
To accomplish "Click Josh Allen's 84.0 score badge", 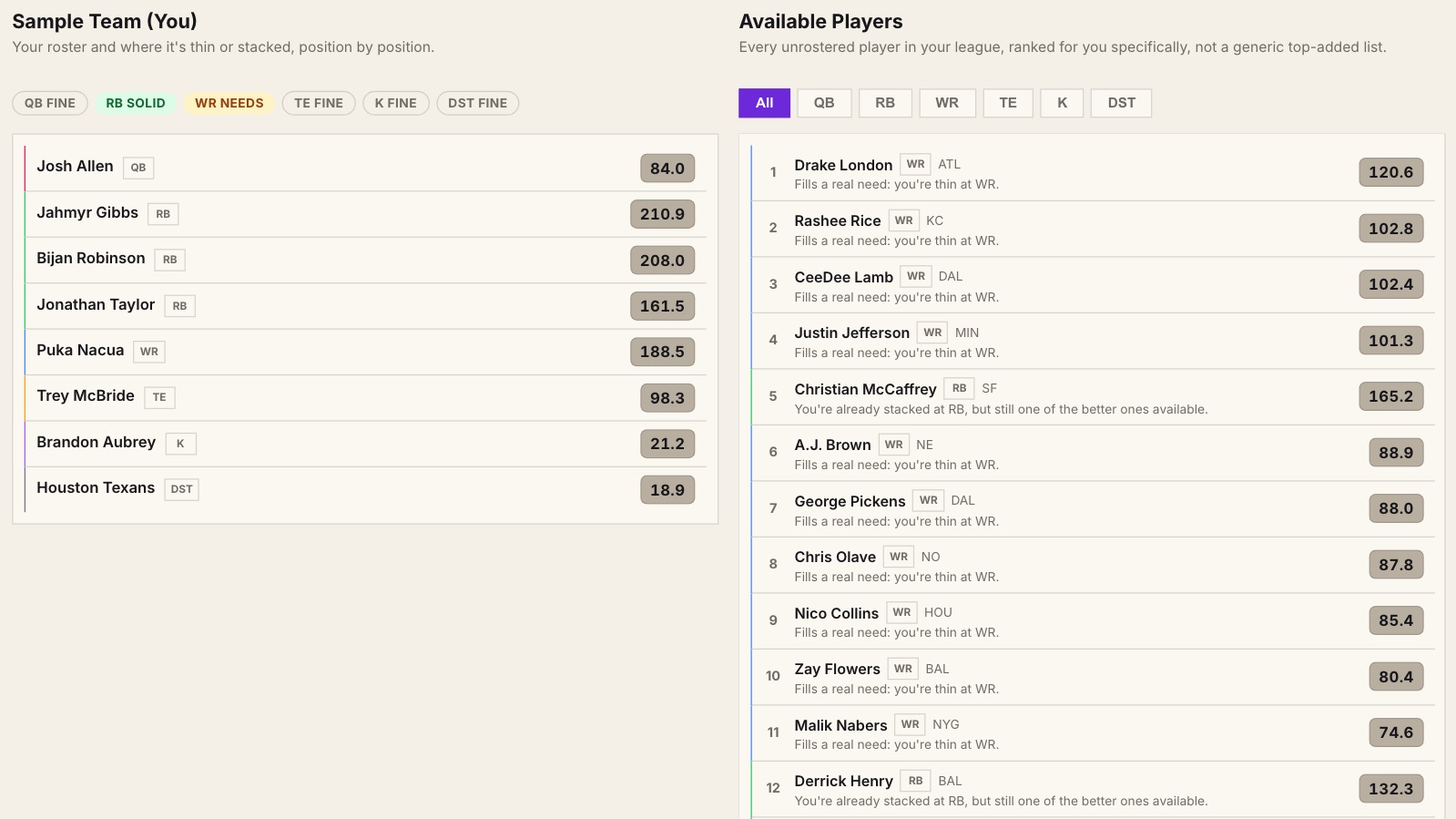I will (667, 169).
